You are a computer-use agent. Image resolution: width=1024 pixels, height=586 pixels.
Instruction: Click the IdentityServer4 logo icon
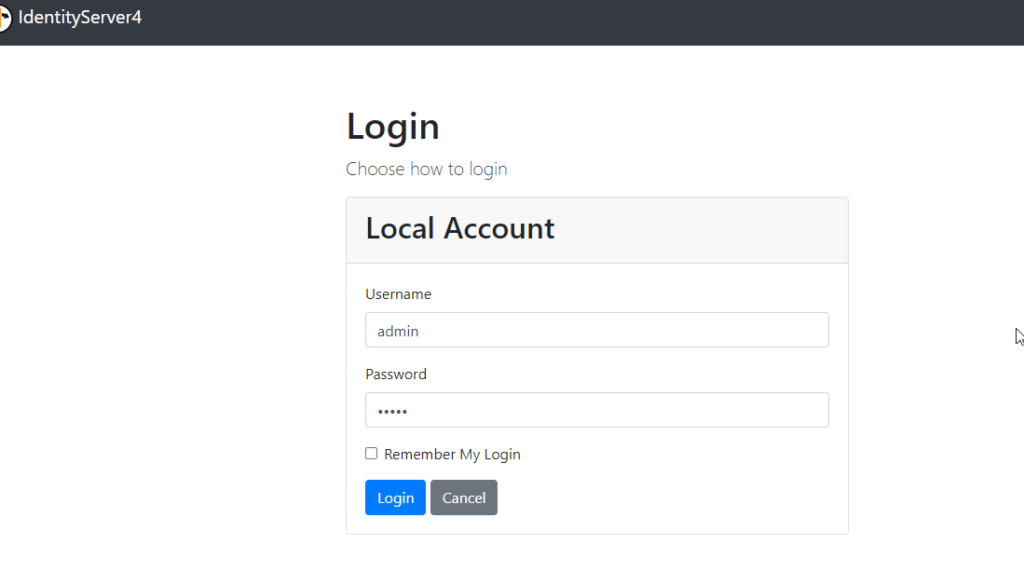point(5,18)
